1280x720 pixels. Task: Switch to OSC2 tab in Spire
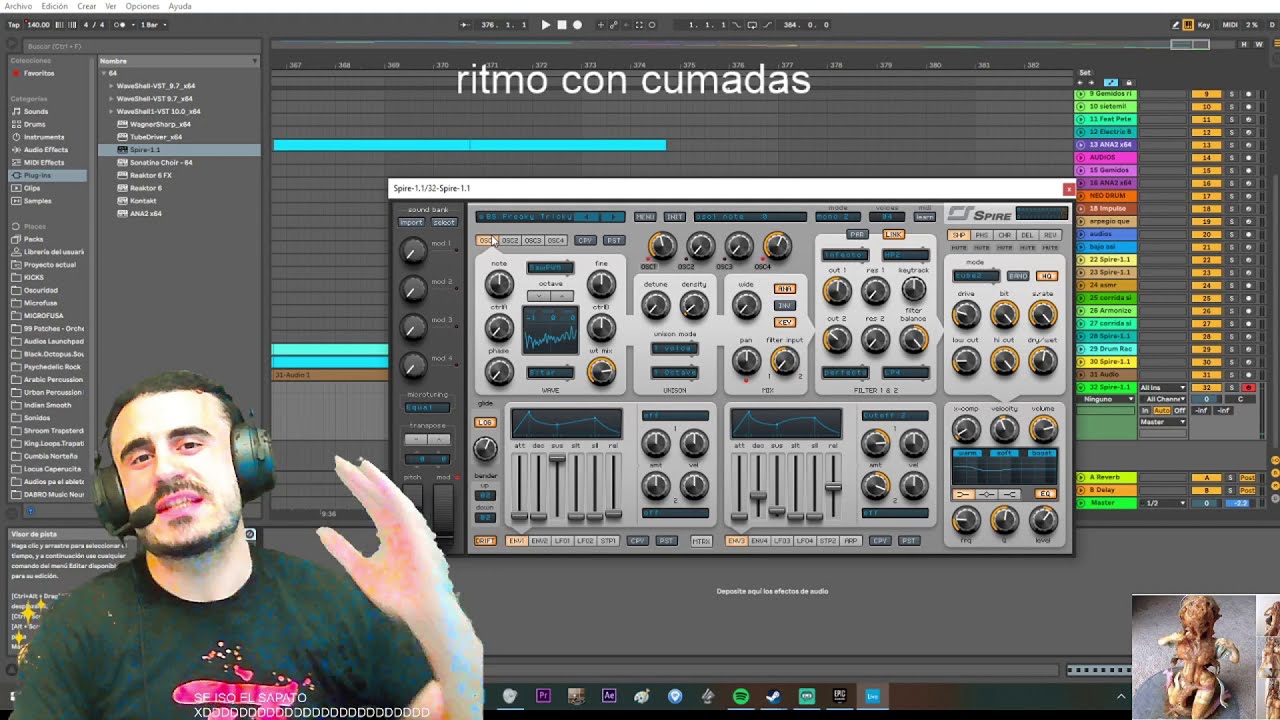click(510, 240)
